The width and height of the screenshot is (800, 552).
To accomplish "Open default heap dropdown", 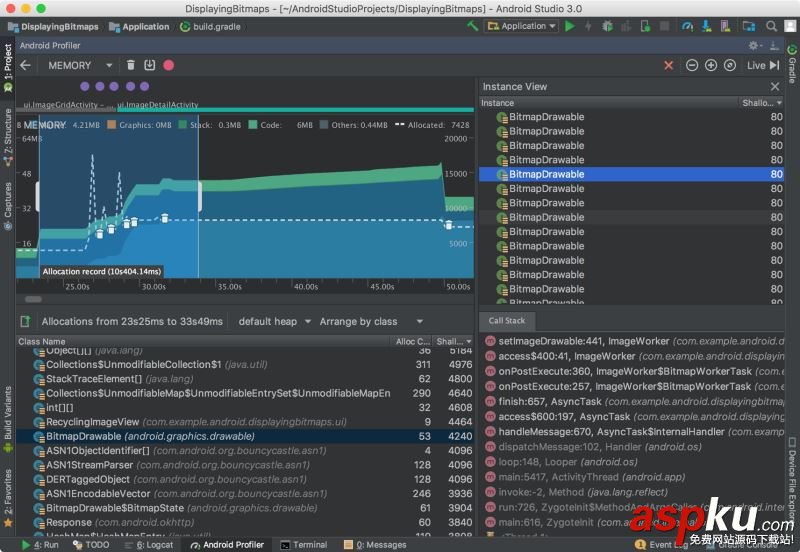I will 274,321.
